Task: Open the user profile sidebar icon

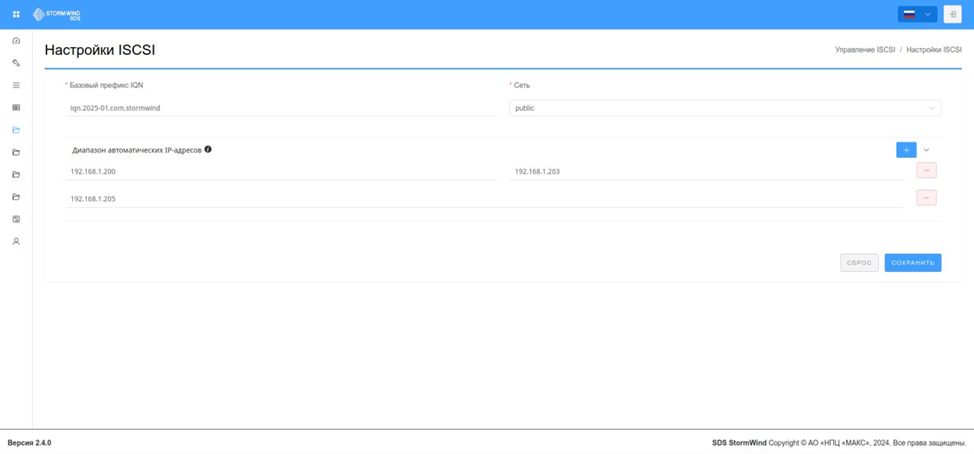Action: [x=16, y=241]
